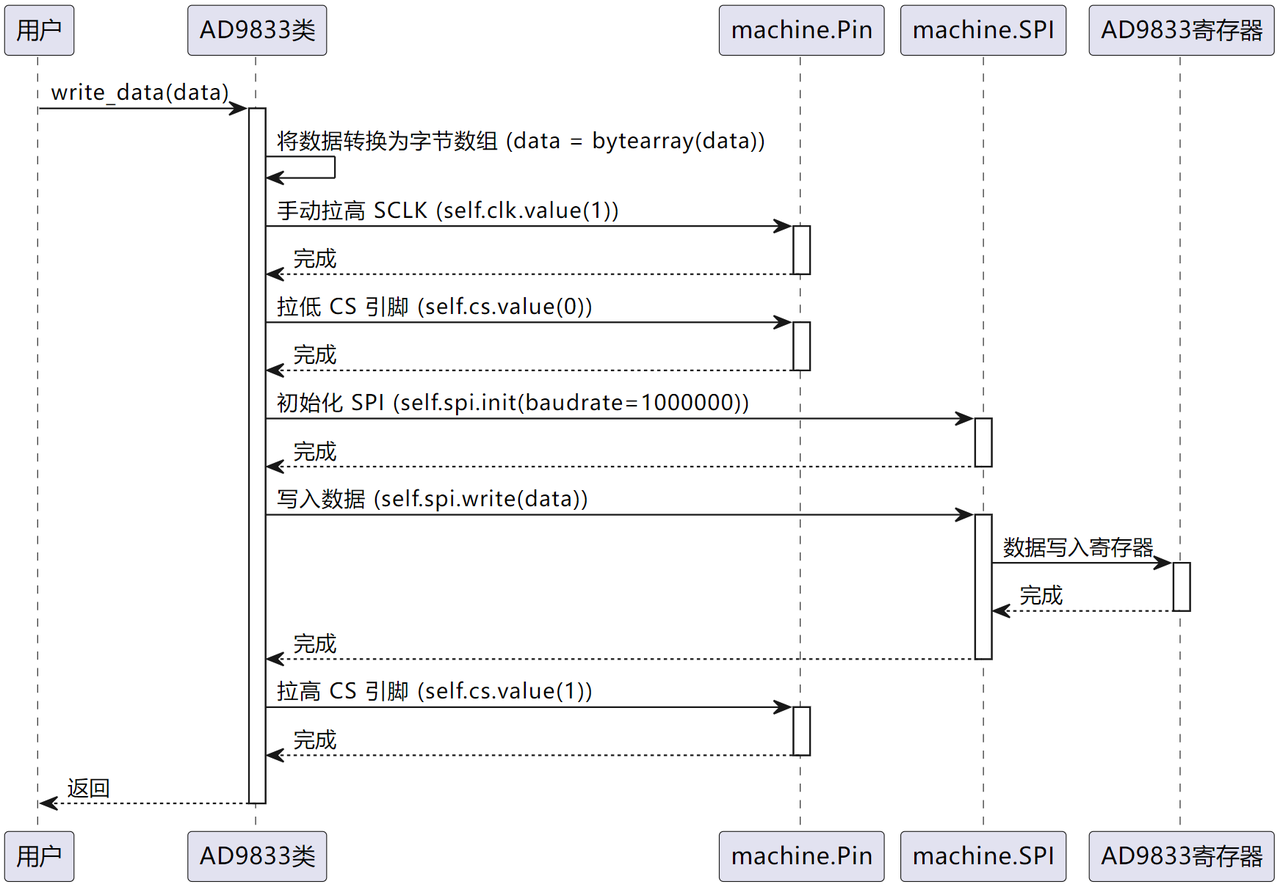Click the 初始化 SPI baudrate message label
This screenshot has height=887, width=1280.
click(513, 402)
